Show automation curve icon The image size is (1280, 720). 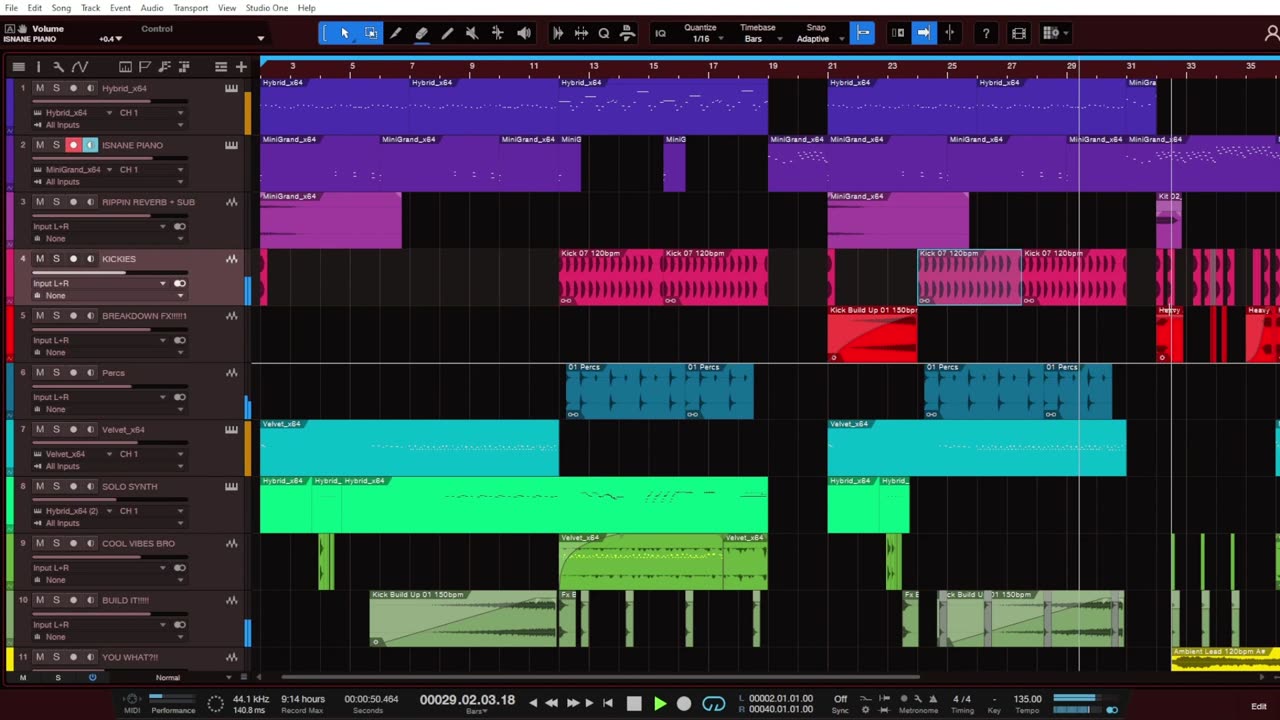pos(79,67)
